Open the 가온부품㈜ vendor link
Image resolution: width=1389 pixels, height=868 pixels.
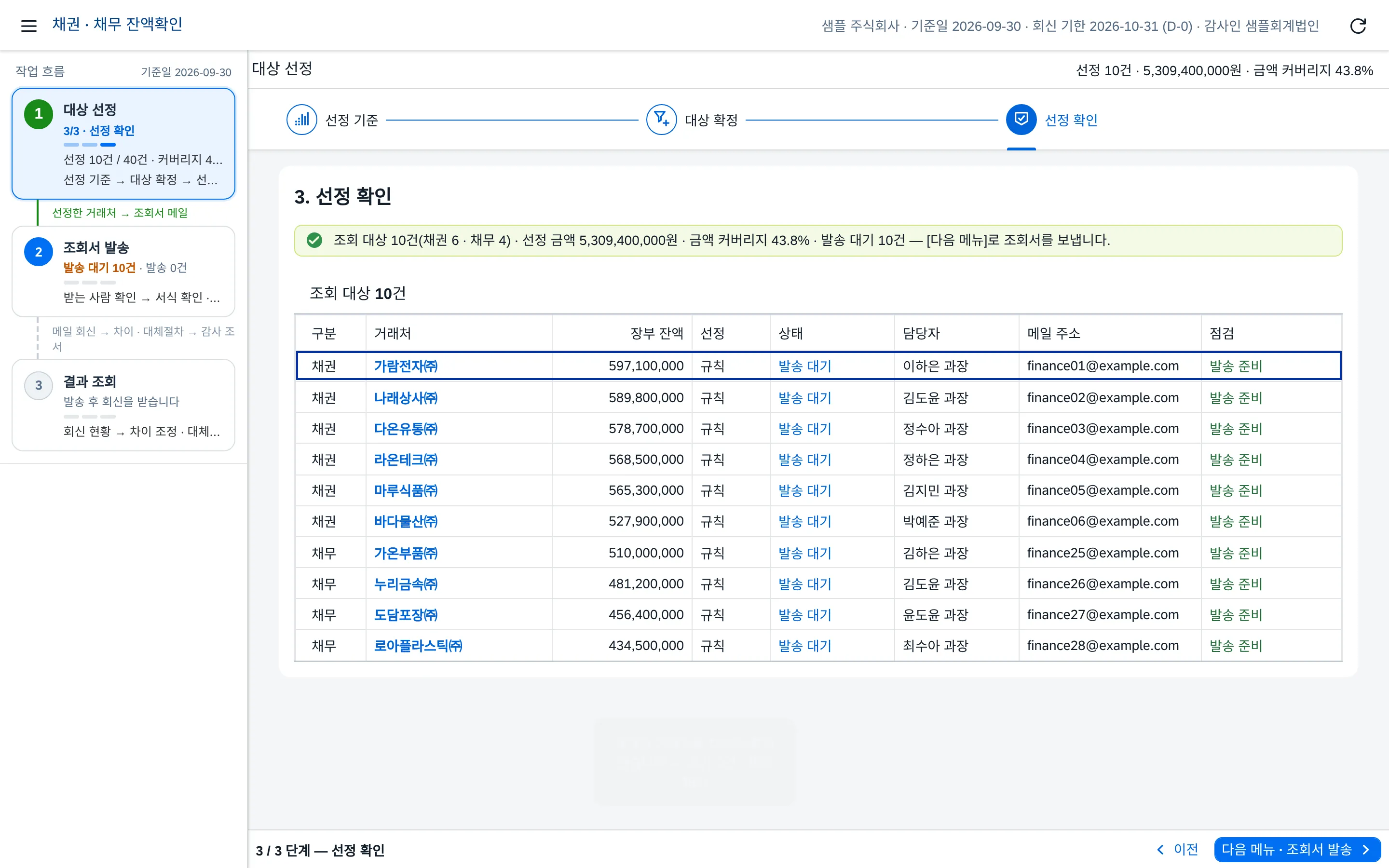point(406,553)
